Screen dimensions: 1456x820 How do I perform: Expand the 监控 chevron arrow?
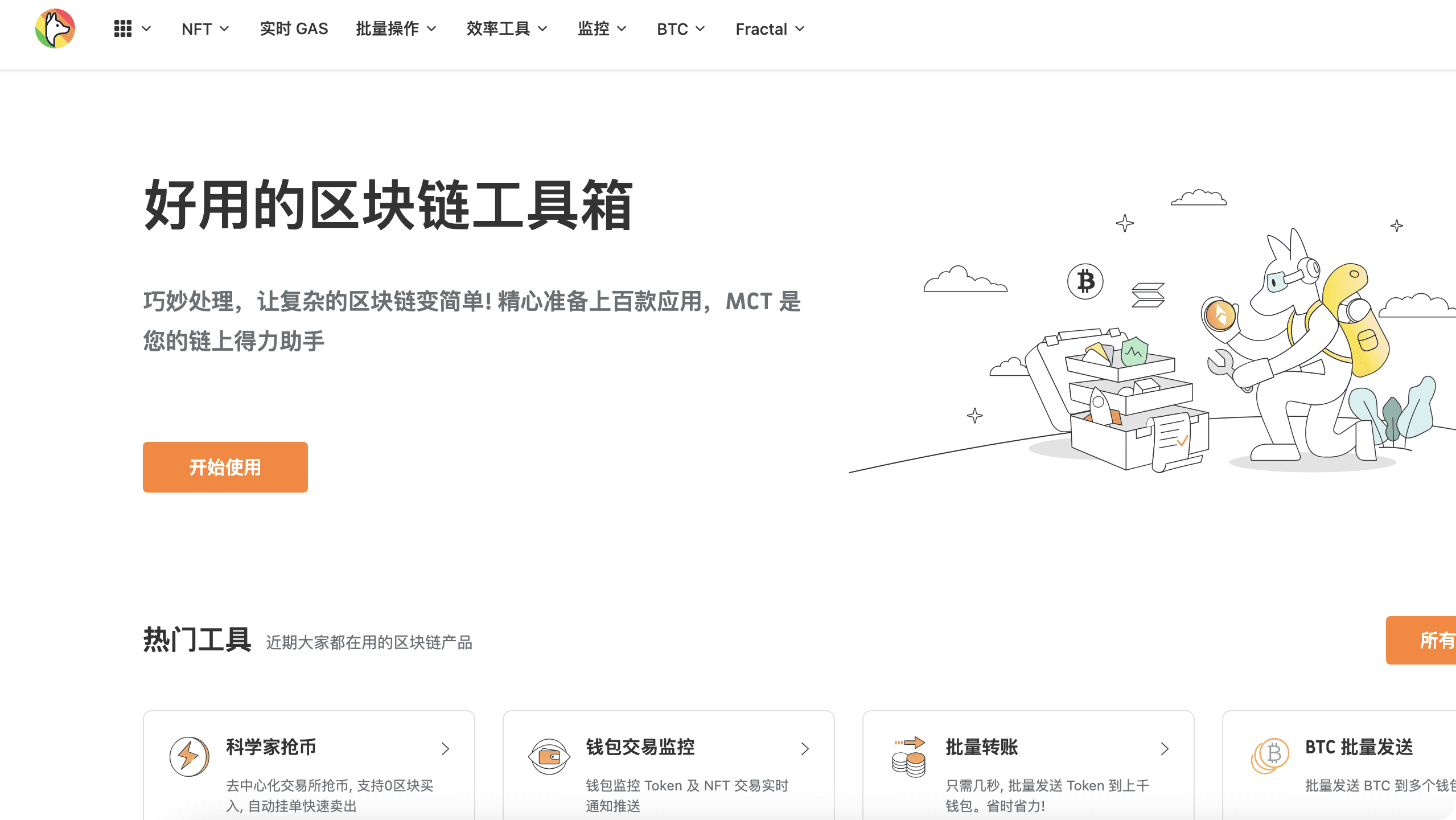click(x=622, y=29)
